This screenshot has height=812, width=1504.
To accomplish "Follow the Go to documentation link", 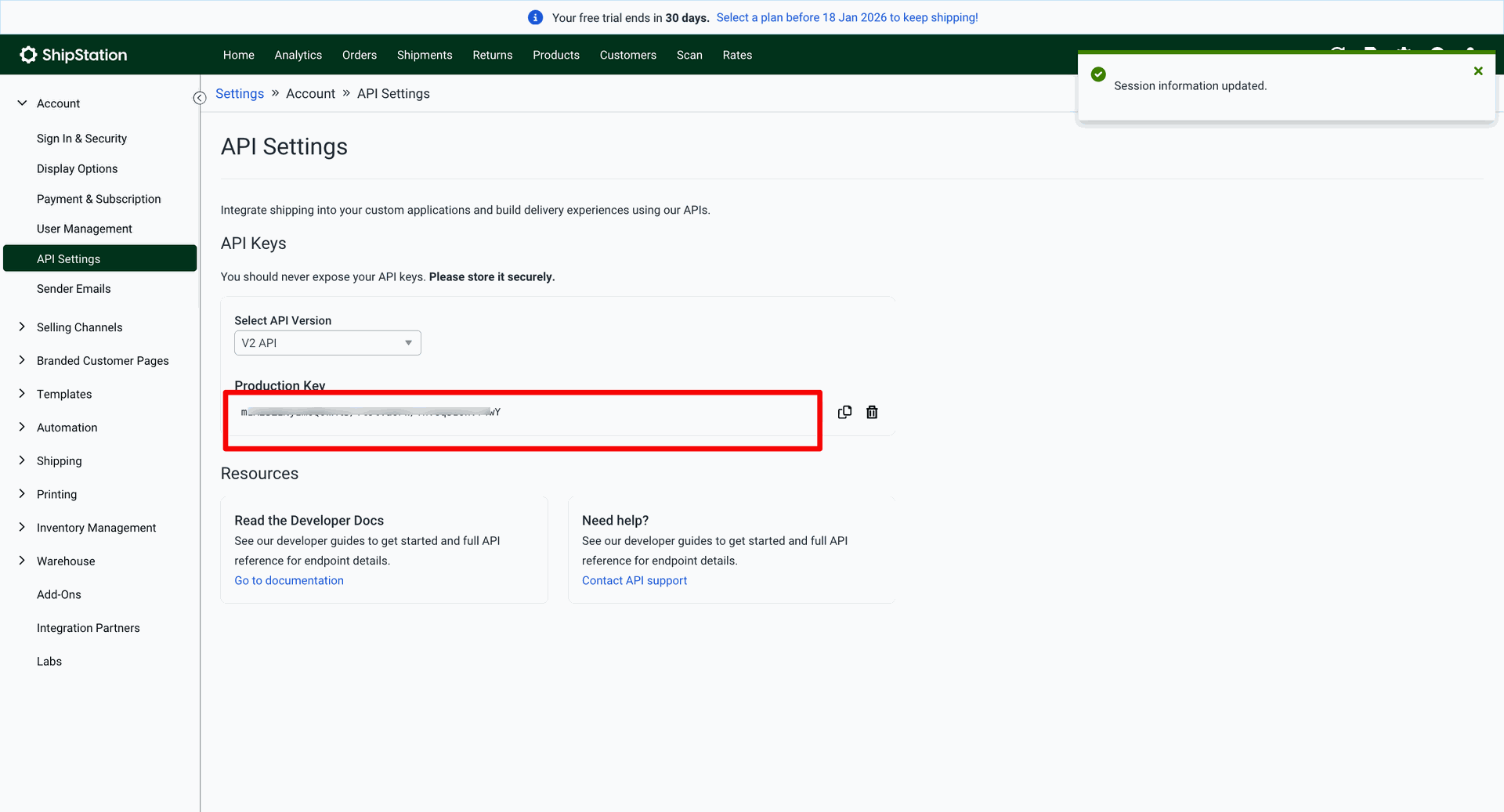I will point(288,580).
